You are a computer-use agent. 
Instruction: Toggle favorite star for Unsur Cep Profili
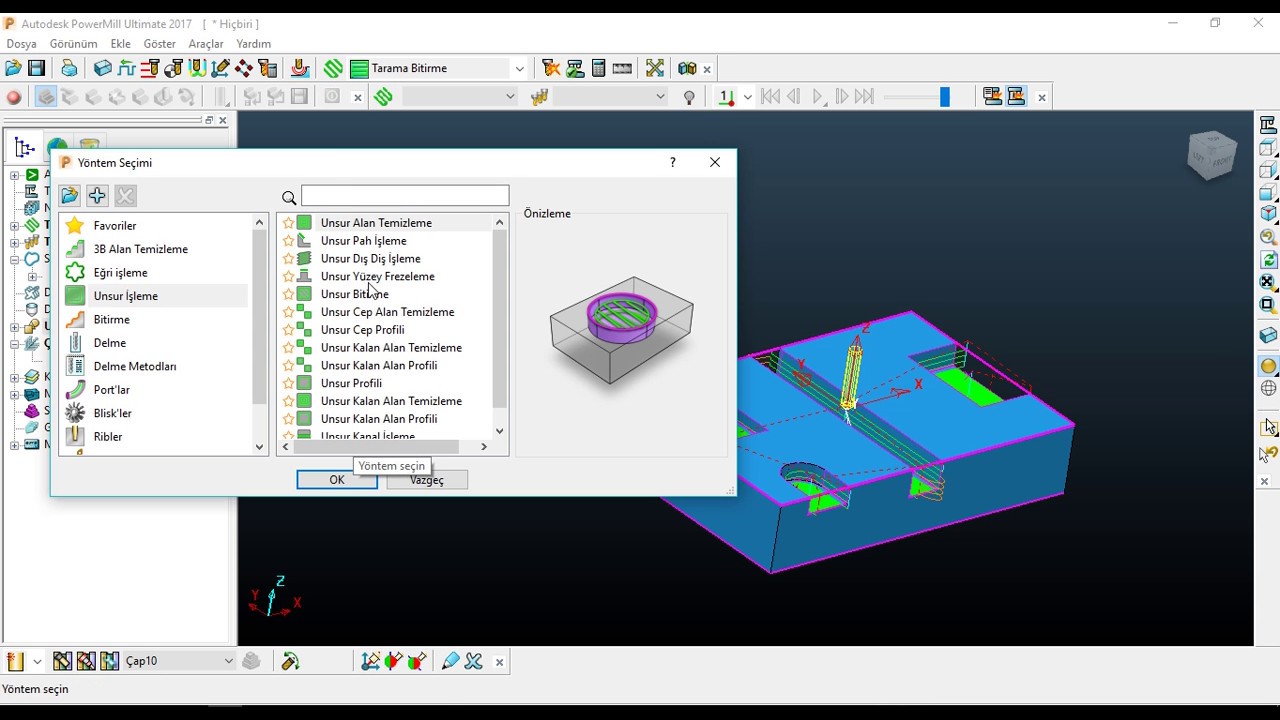[289, 330]
